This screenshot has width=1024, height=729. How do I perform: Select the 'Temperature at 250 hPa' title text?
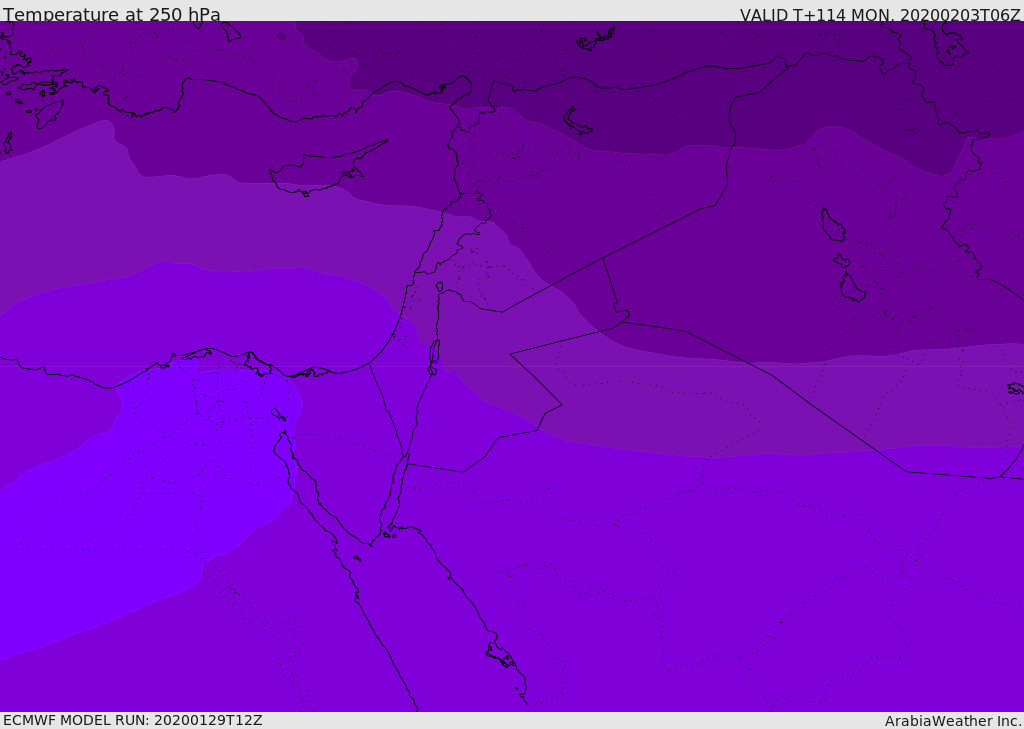pyautogui.click(x=112, y=14)
